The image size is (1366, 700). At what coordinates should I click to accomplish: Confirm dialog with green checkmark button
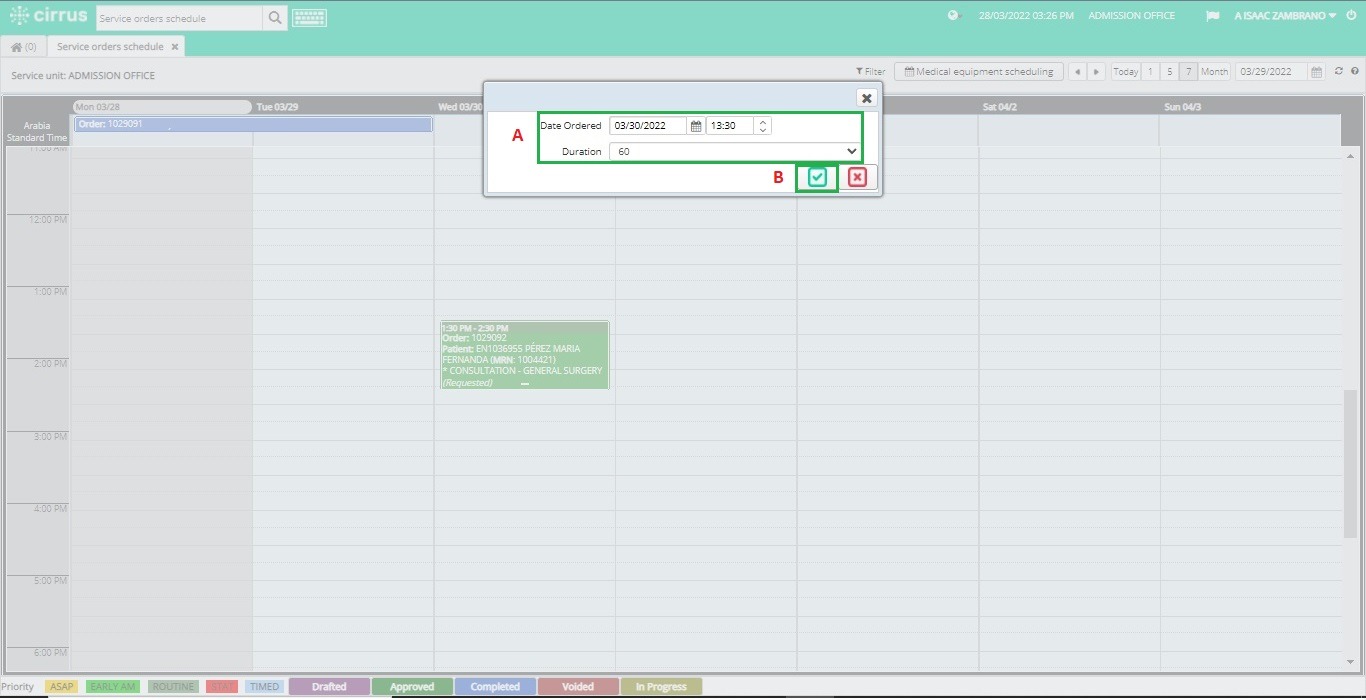(x=818, y=177)
